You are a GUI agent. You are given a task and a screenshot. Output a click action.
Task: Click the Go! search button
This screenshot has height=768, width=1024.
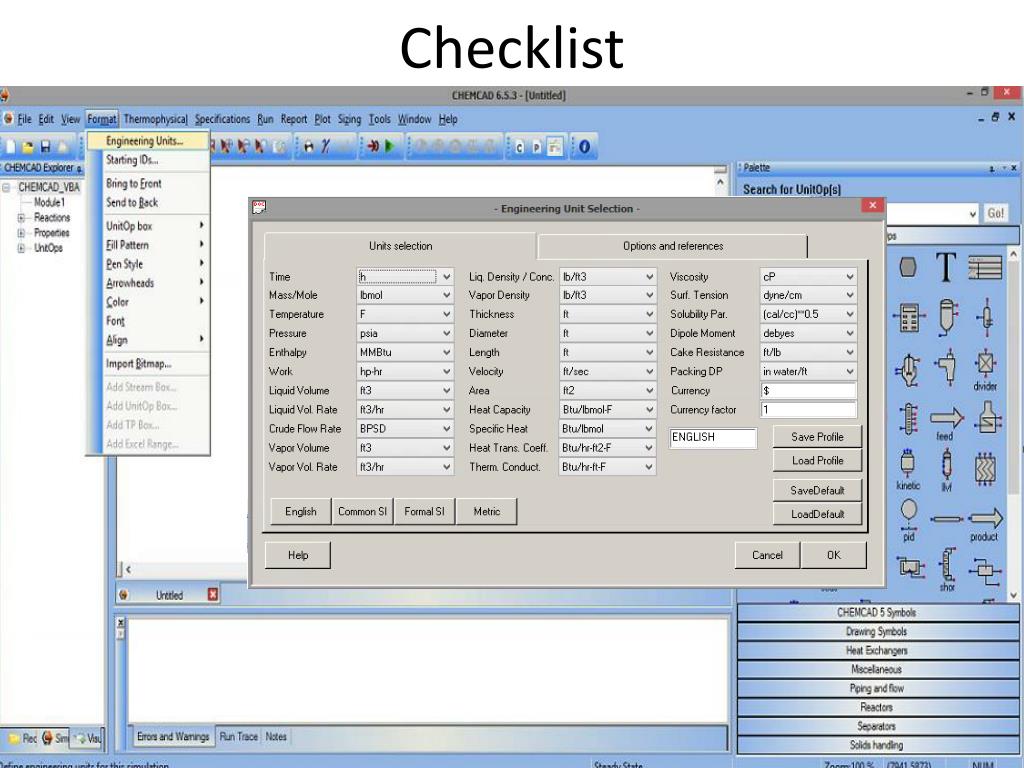995,214
